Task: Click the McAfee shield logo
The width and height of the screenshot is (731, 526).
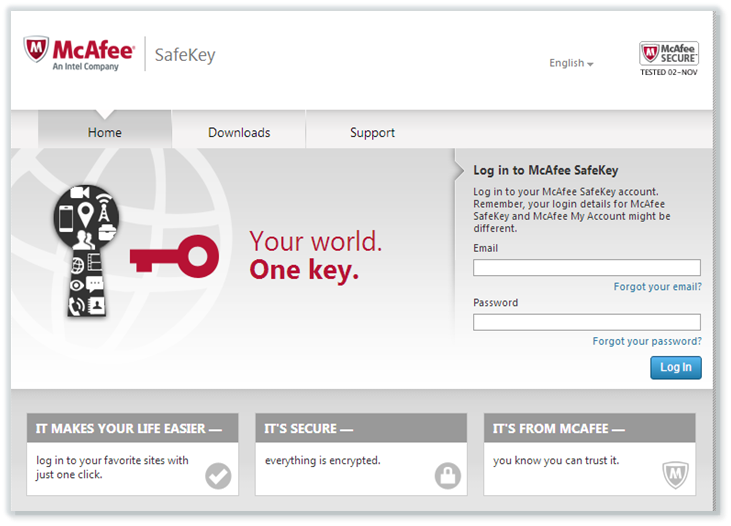Action: (36, 48)
